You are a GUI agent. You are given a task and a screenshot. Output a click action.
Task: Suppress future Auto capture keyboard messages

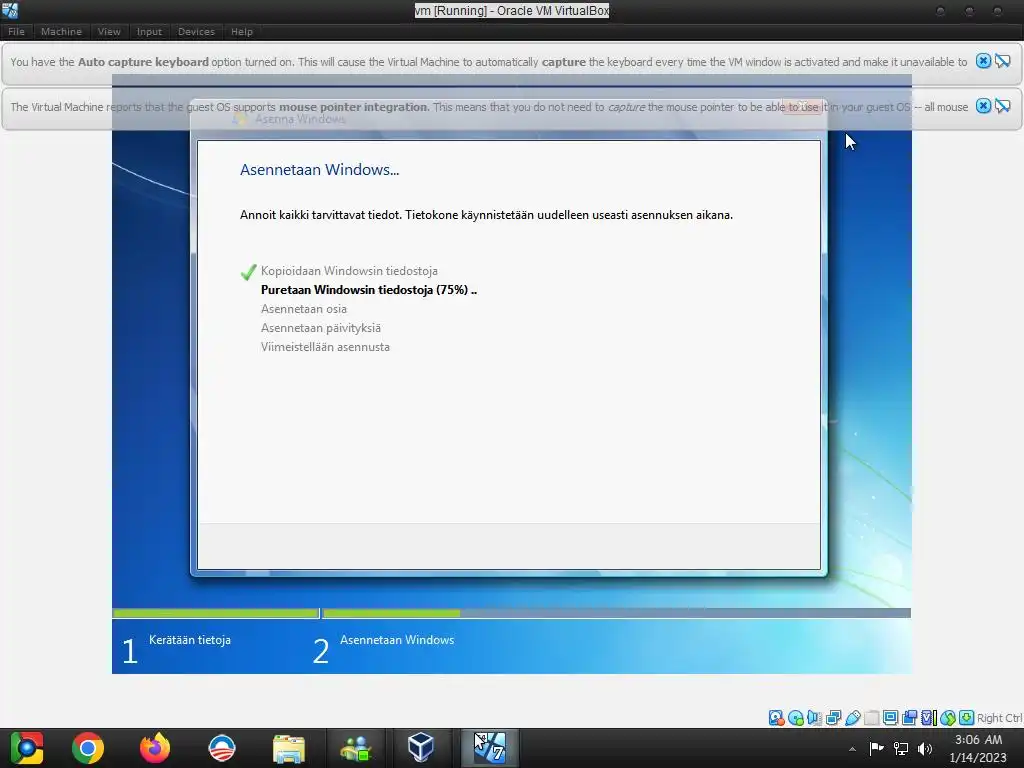coord(1002,61)
